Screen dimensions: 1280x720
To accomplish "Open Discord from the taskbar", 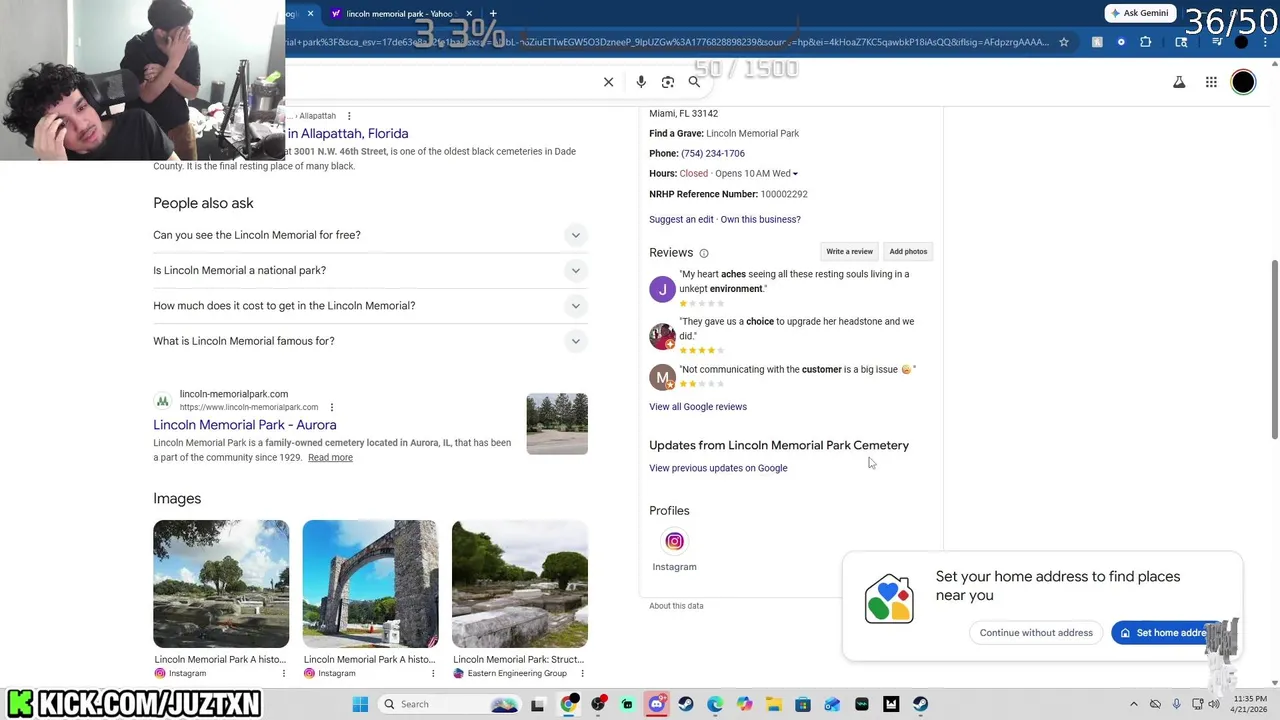I will point(656,704).
